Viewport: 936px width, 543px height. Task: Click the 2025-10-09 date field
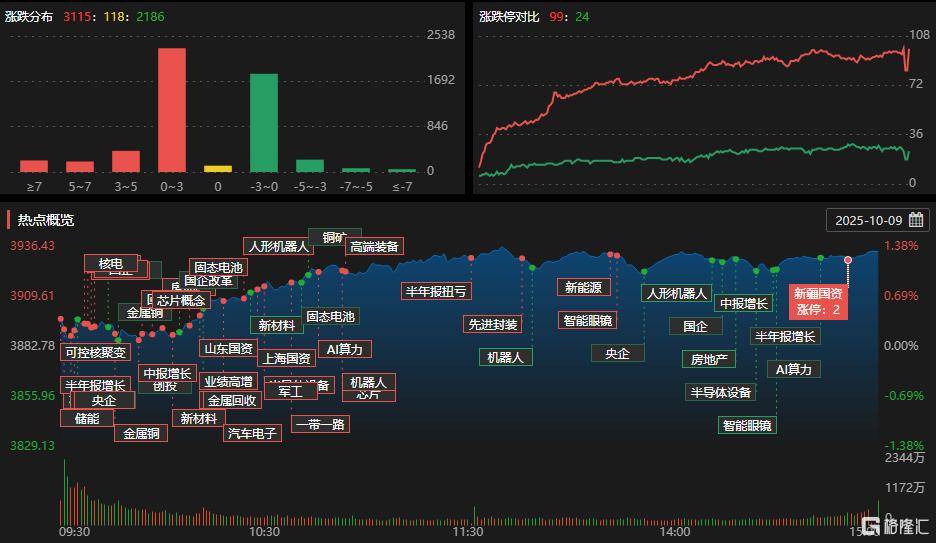(x=878, y=220)
